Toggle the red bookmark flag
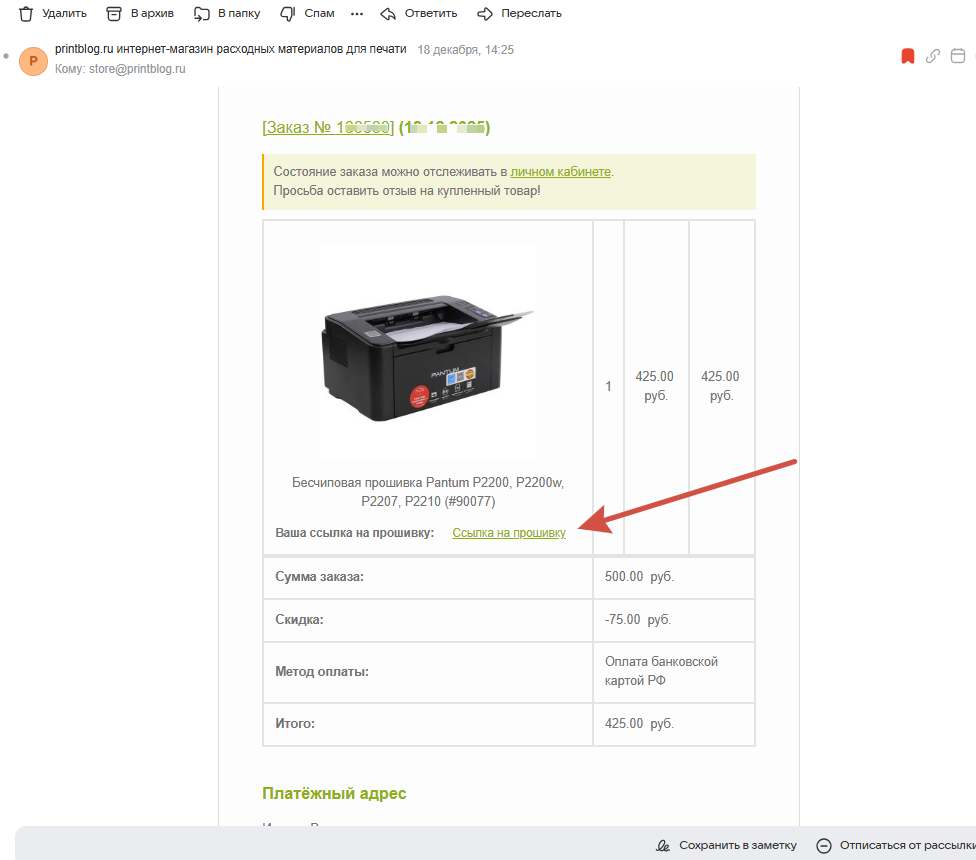The height and width of the screenshot is (860, 976). [908, 56]
